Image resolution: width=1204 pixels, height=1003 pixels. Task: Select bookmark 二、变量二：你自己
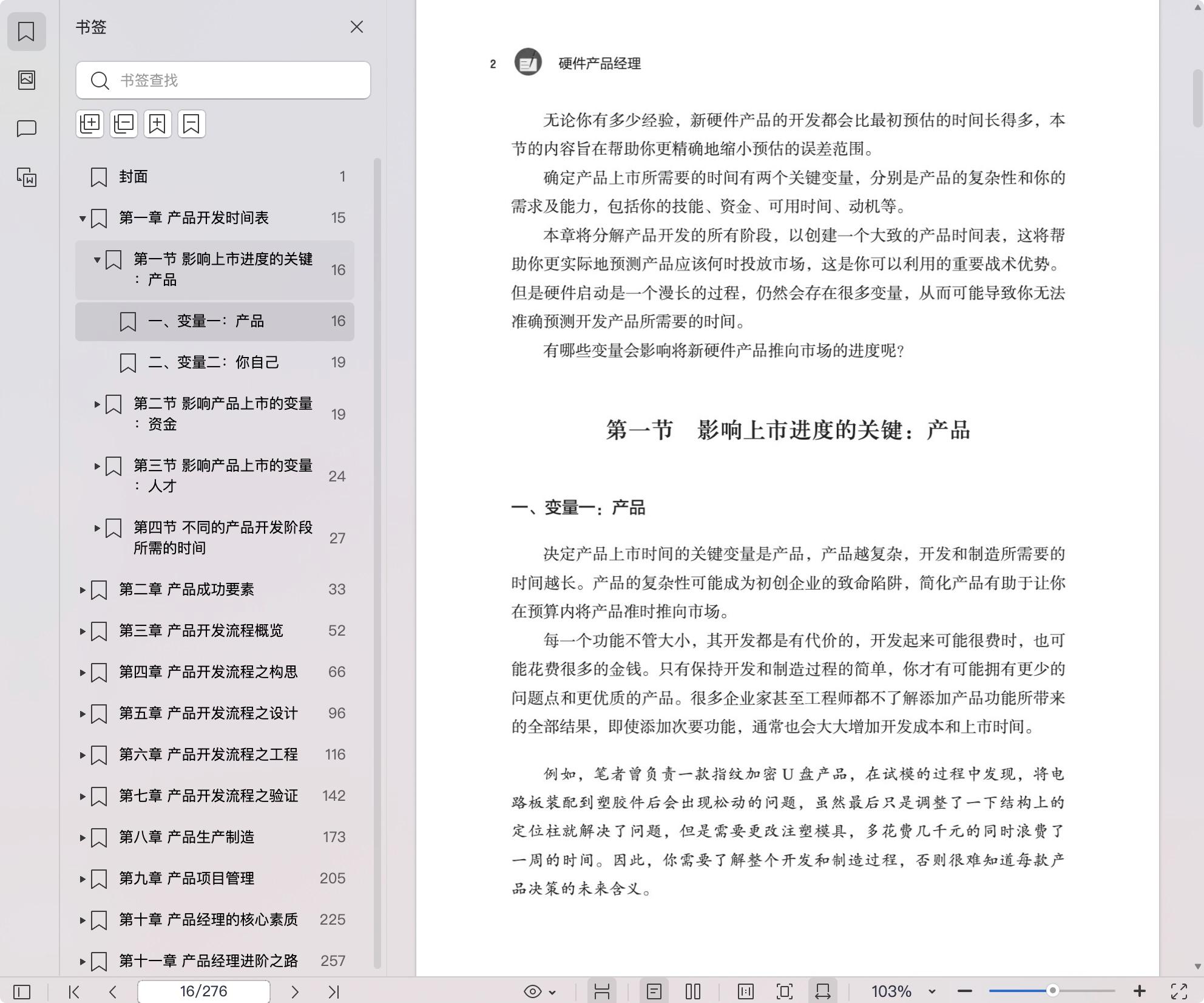pos(215,362)
